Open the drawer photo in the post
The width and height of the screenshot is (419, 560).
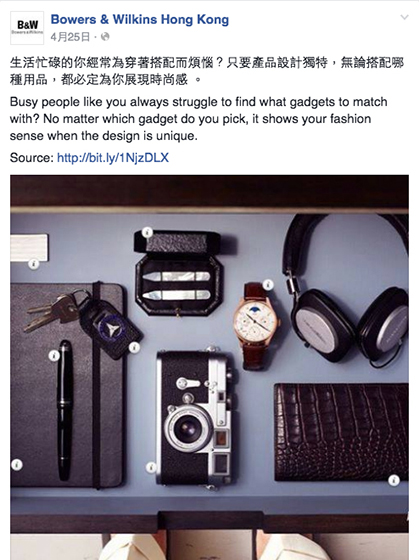pyautogui.click(x=209, y=367)
